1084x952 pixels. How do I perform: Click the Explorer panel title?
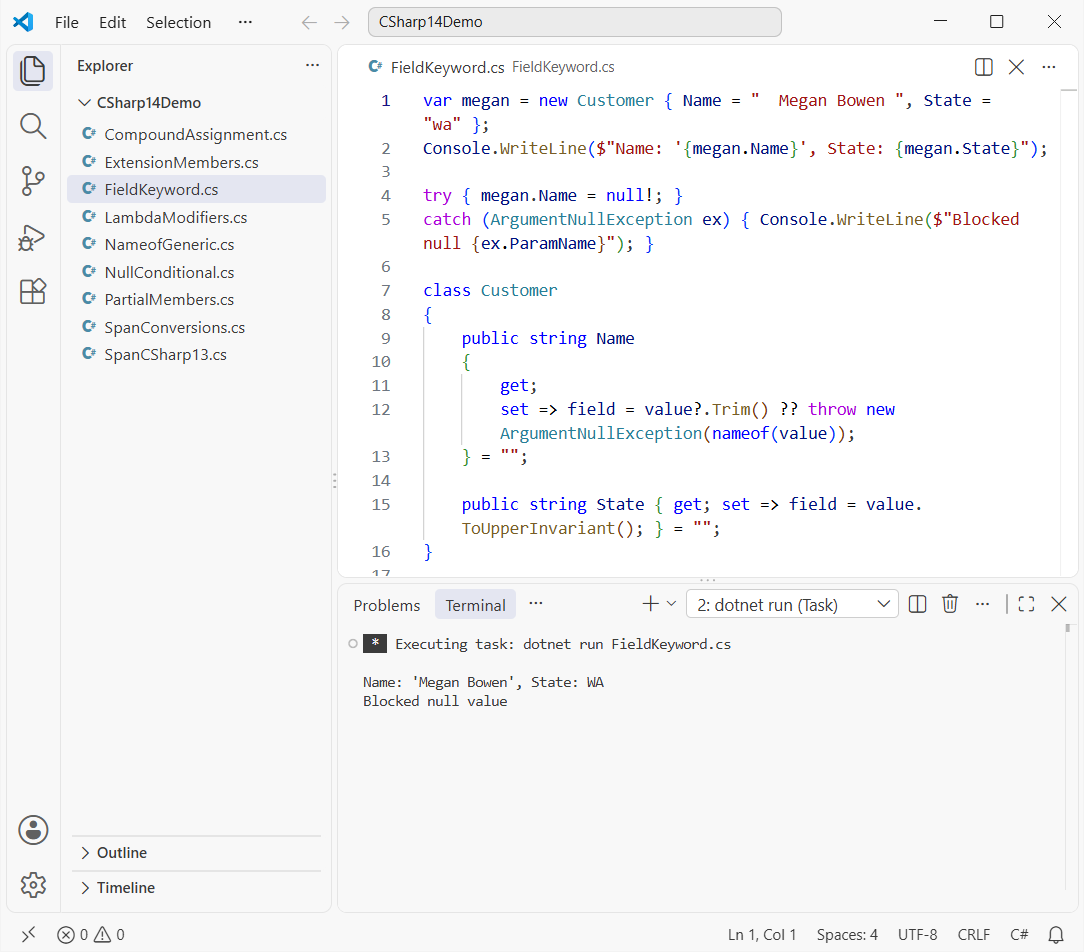click(x=105, y=66)
